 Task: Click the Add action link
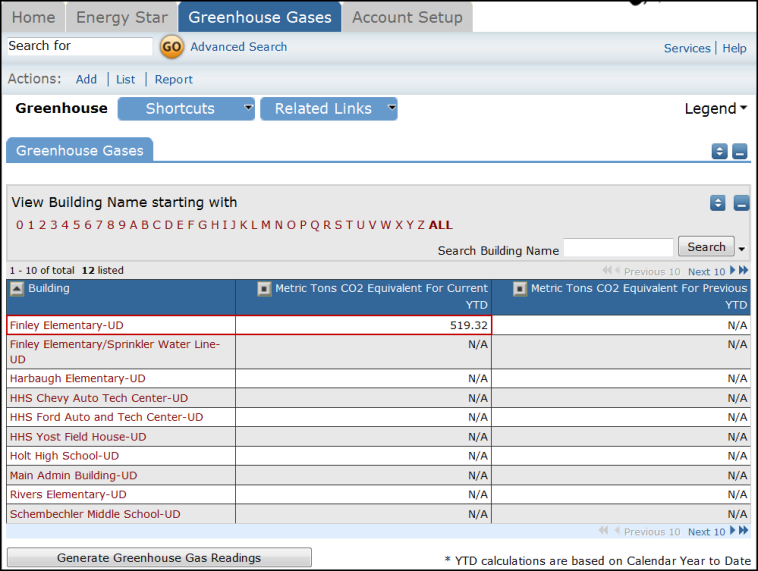coord(86,79)
